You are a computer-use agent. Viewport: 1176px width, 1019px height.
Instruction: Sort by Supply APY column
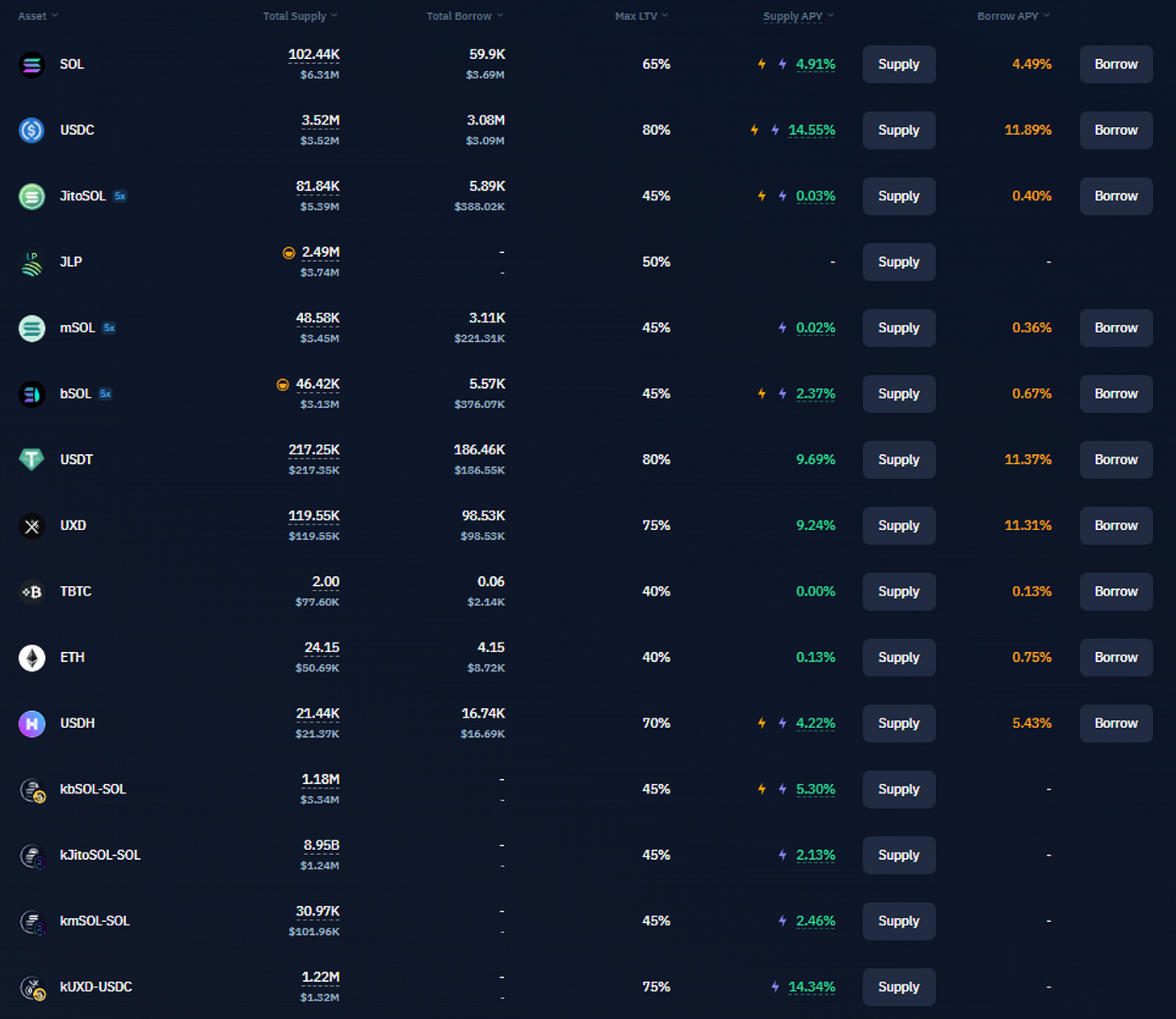click(x=799, y=16)
